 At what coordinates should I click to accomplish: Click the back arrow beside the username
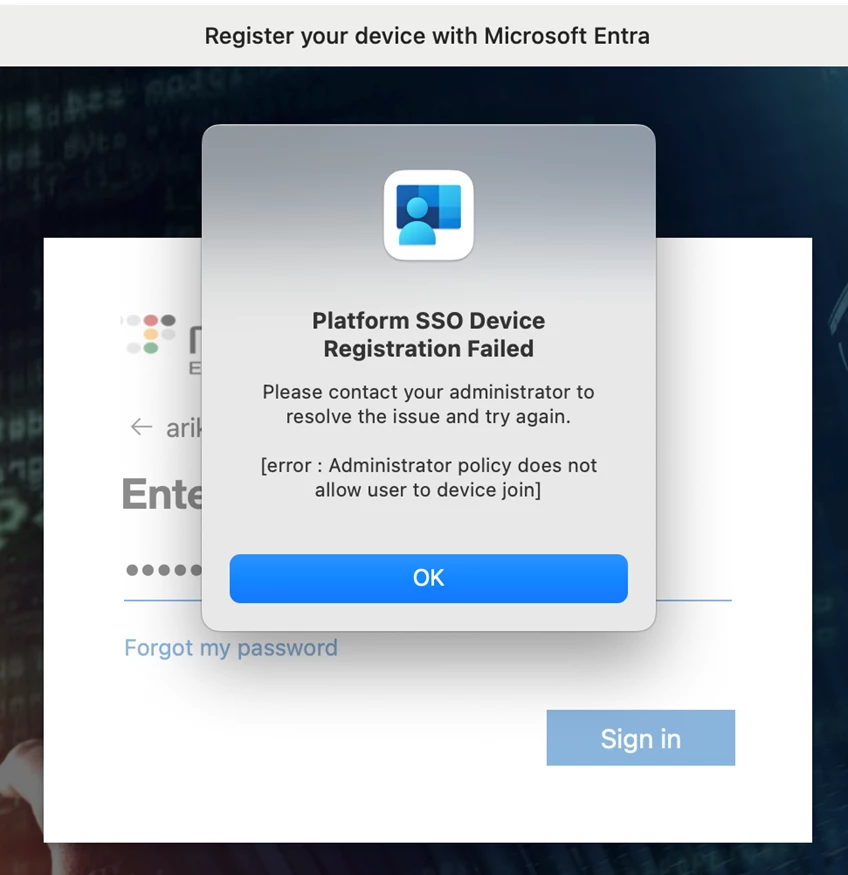coord(141,427)
